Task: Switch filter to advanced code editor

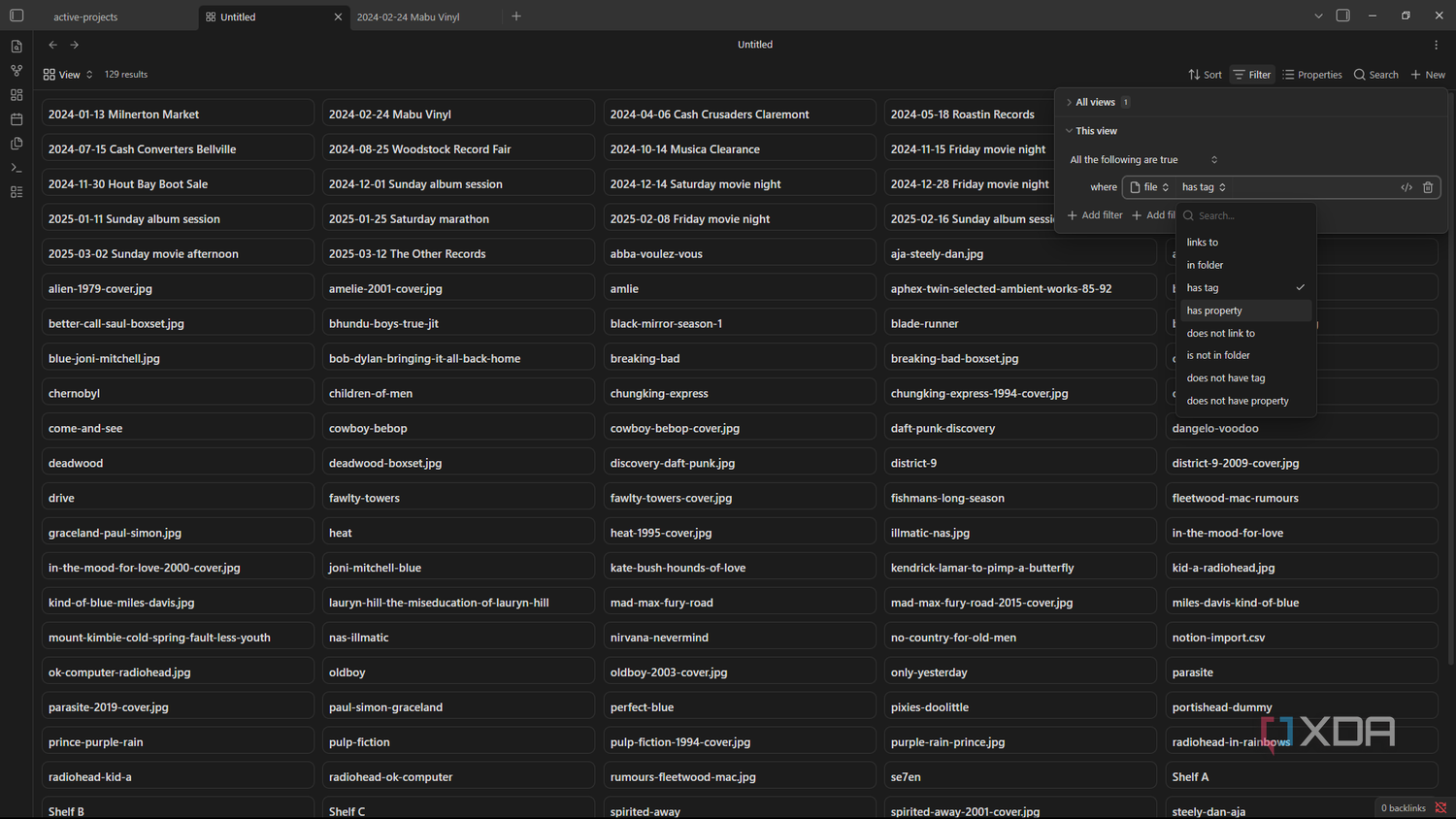Action: pyautogui.click(x=1406, y=187)
